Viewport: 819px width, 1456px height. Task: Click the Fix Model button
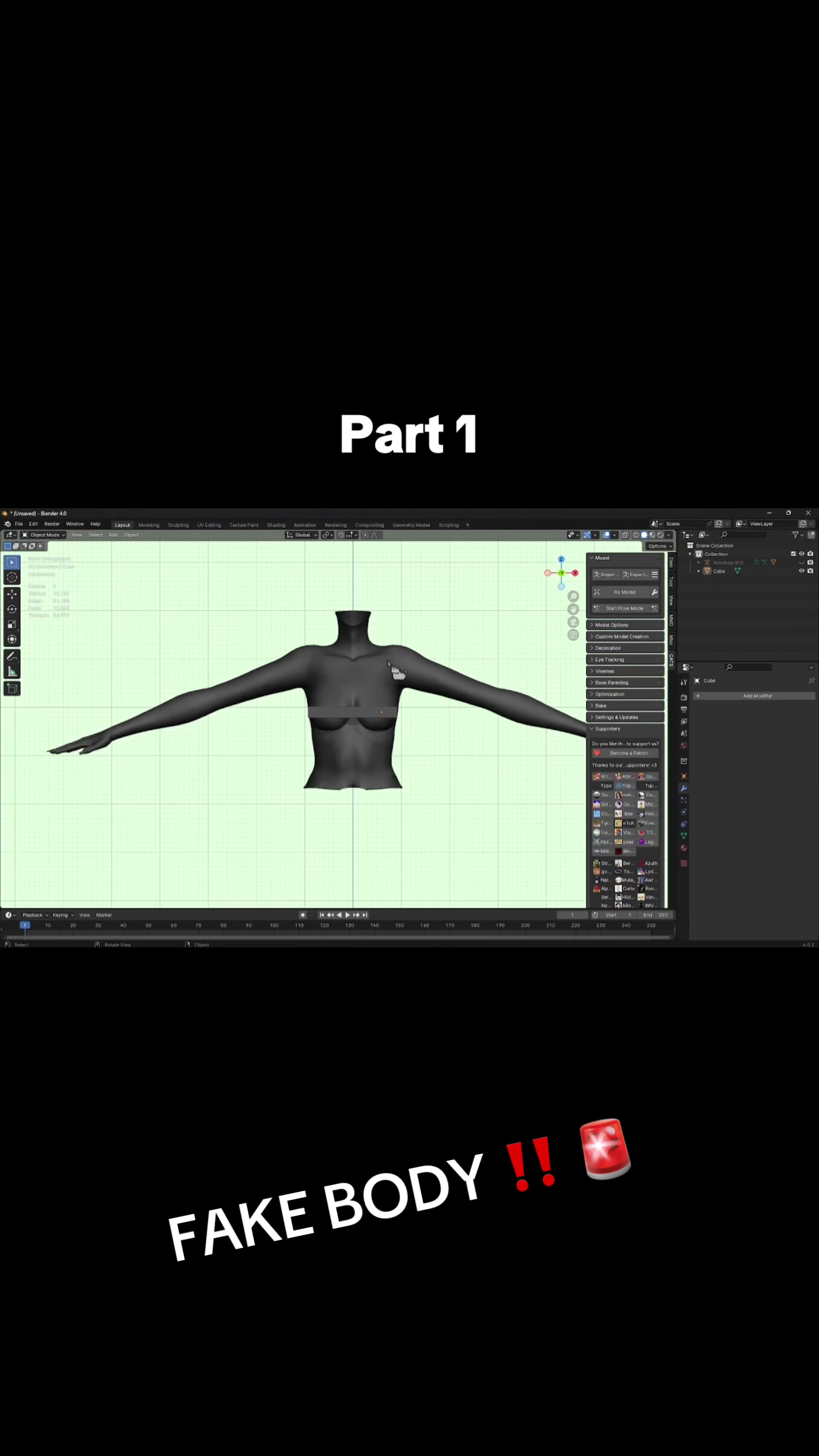point(621,592)
